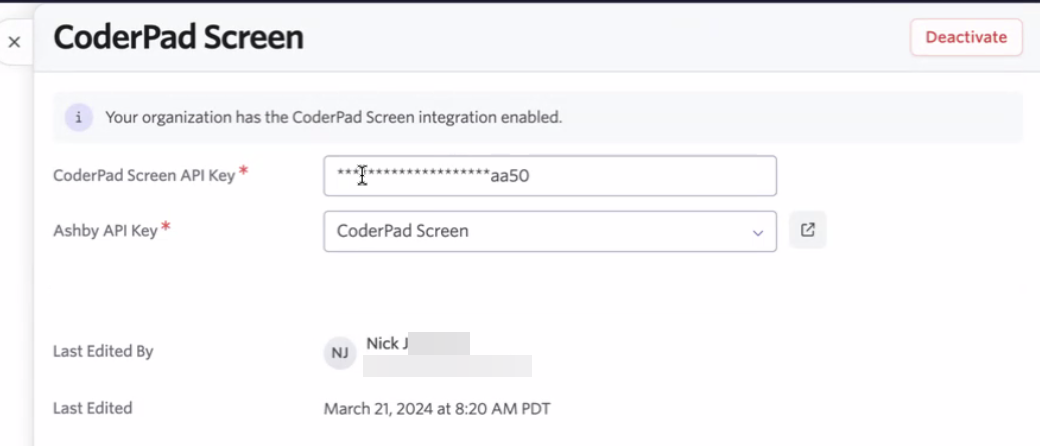Click the 'Last Edited By' label
Image resolution: width=1040 pixels, height=446 pixels.
tap(102, 351)
